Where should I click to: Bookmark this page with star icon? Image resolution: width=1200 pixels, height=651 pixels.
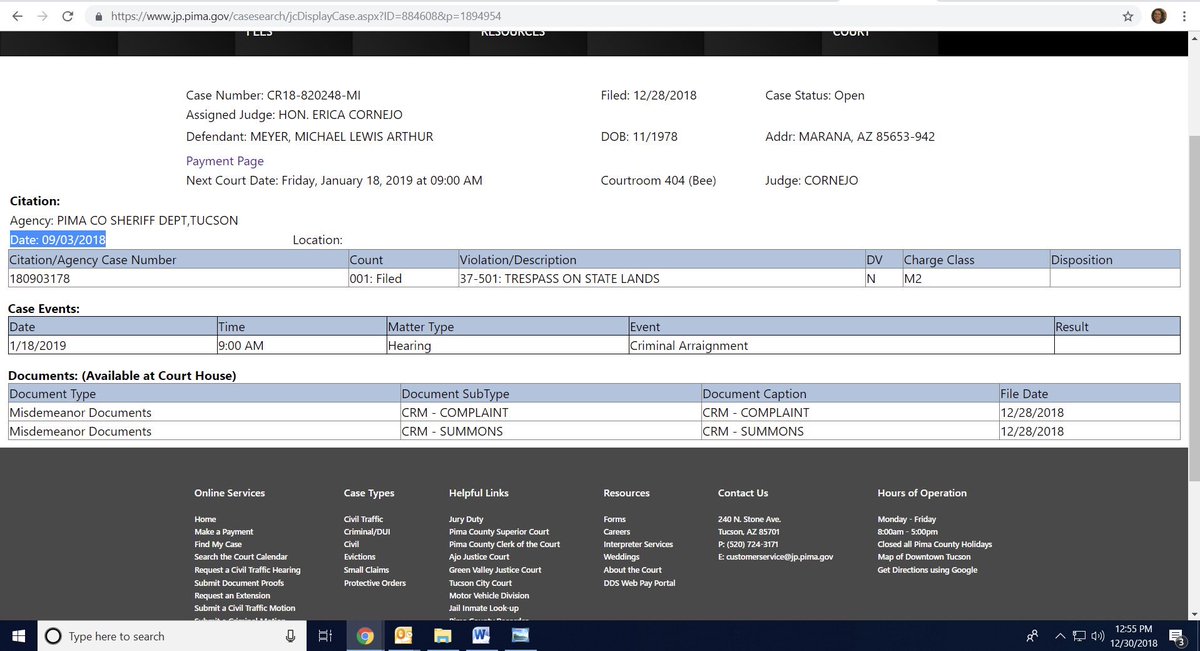pos(1128,16)
